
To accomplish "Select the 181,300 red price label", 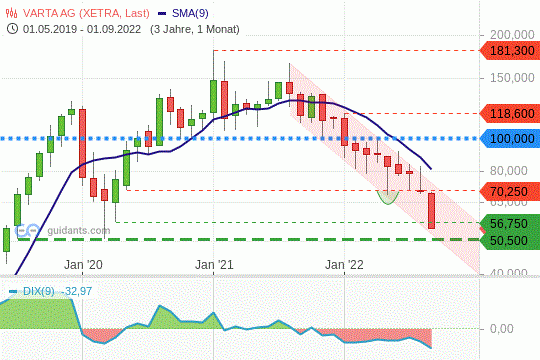I will coord(510,51).
